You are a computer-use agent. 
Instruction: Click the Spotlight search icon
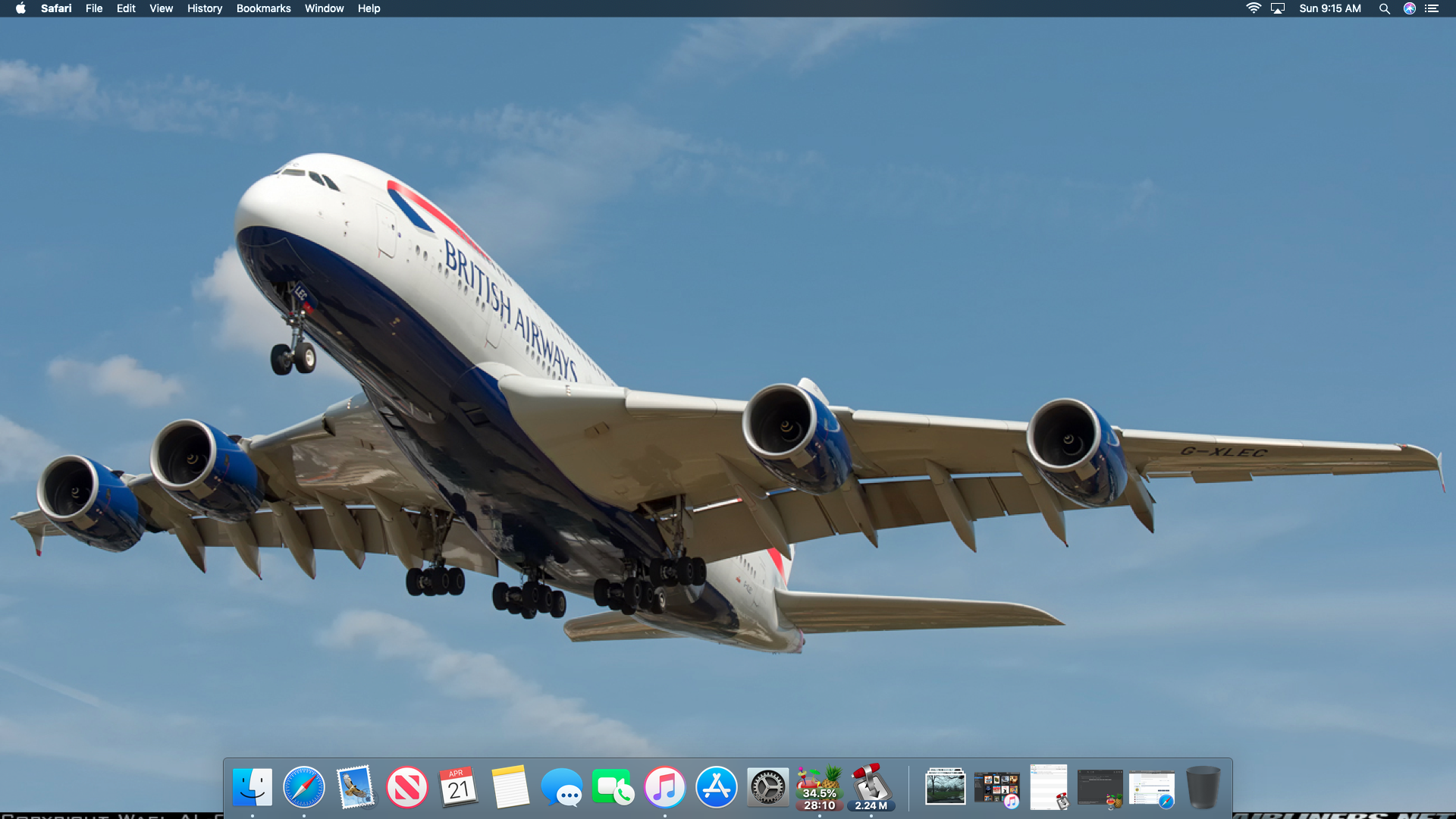[1384, 8]
